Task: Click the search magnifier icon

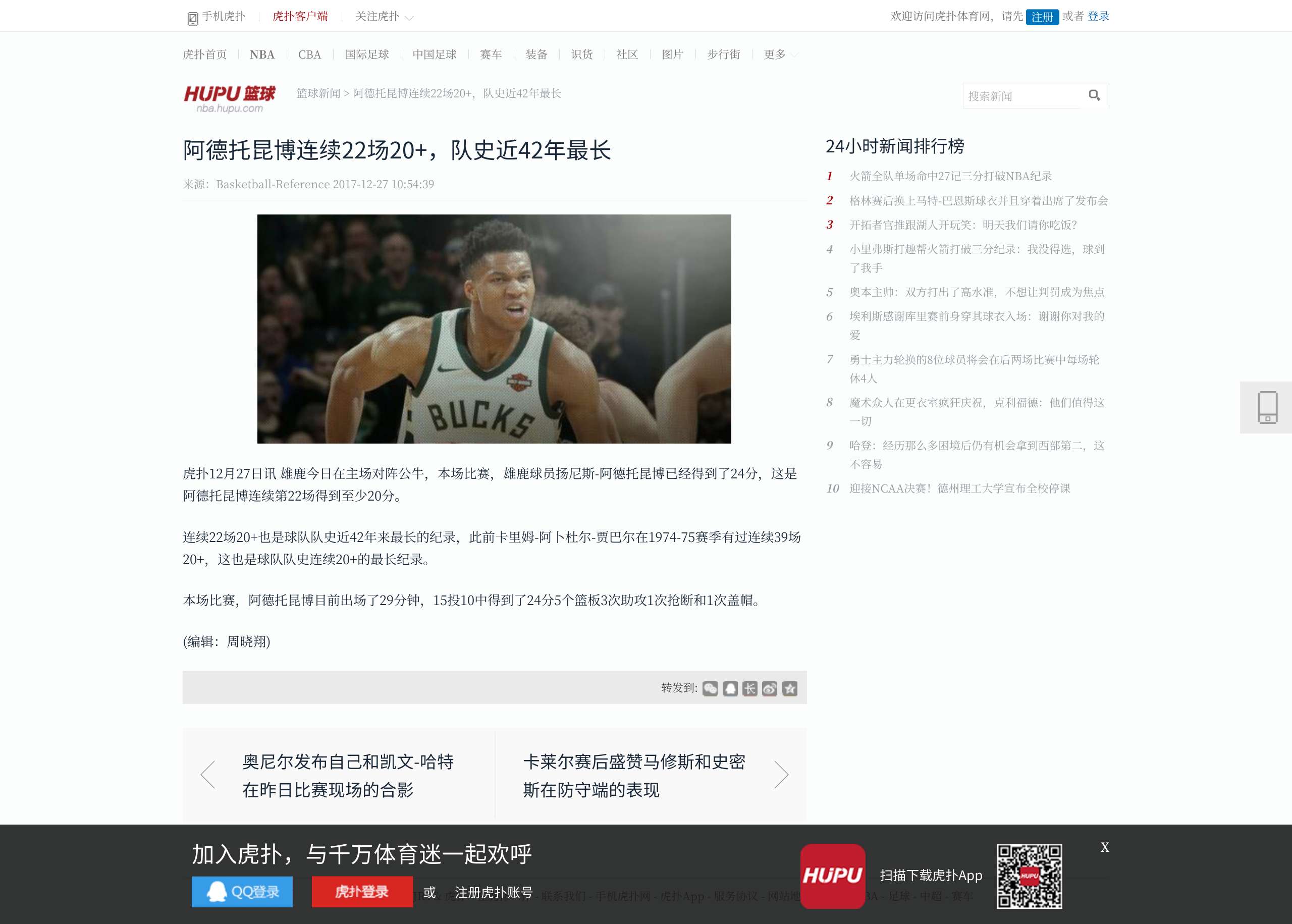Action: coord(1094,95)
